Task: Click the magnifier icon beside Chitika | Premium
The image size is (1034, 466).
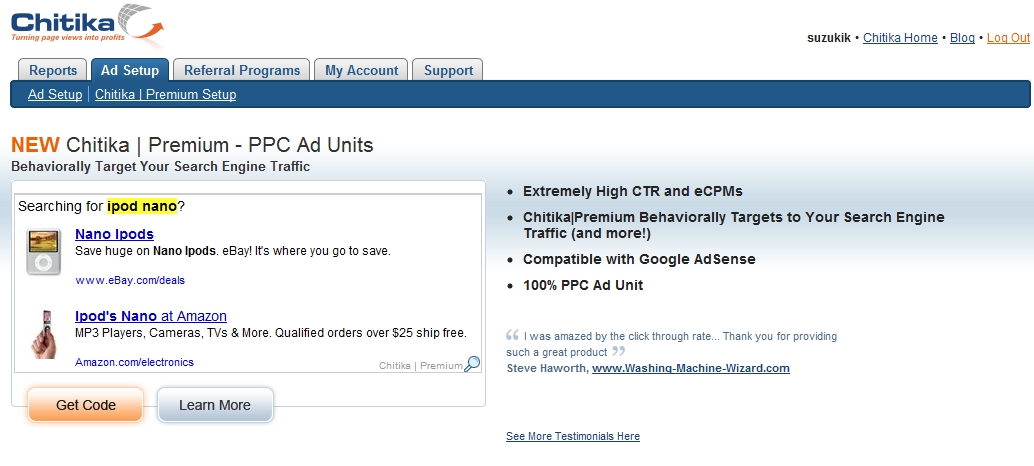Action: coord(472,364)
